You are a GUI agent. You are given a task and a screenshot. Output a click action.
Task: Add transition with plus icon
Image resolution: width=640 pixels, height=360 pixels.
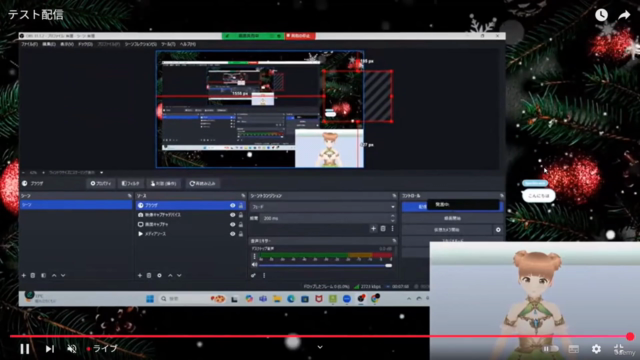tap(373, 229)
